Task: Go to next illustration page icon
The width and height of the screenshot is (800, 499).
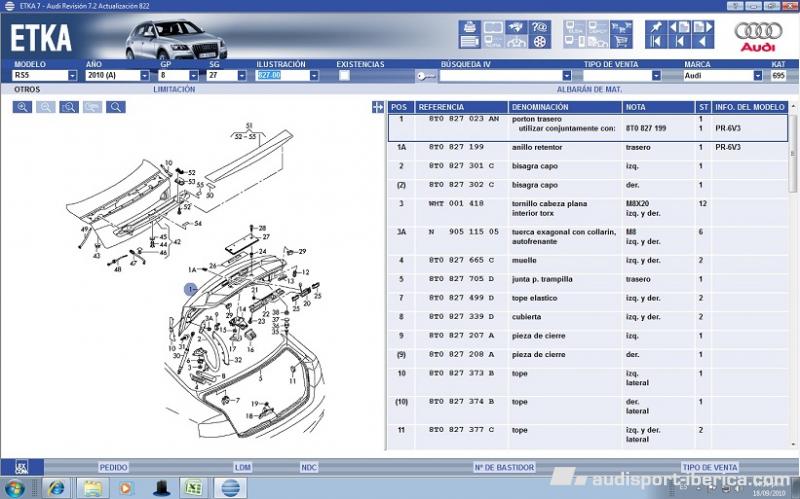Action: click(703, 27)
